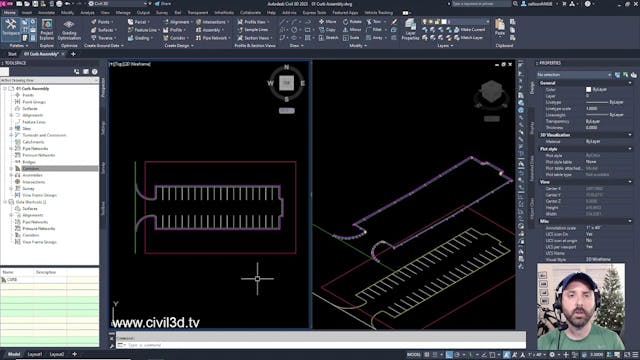Add a new drawing tab plus button
640x360 pixels.
[73, 54]
